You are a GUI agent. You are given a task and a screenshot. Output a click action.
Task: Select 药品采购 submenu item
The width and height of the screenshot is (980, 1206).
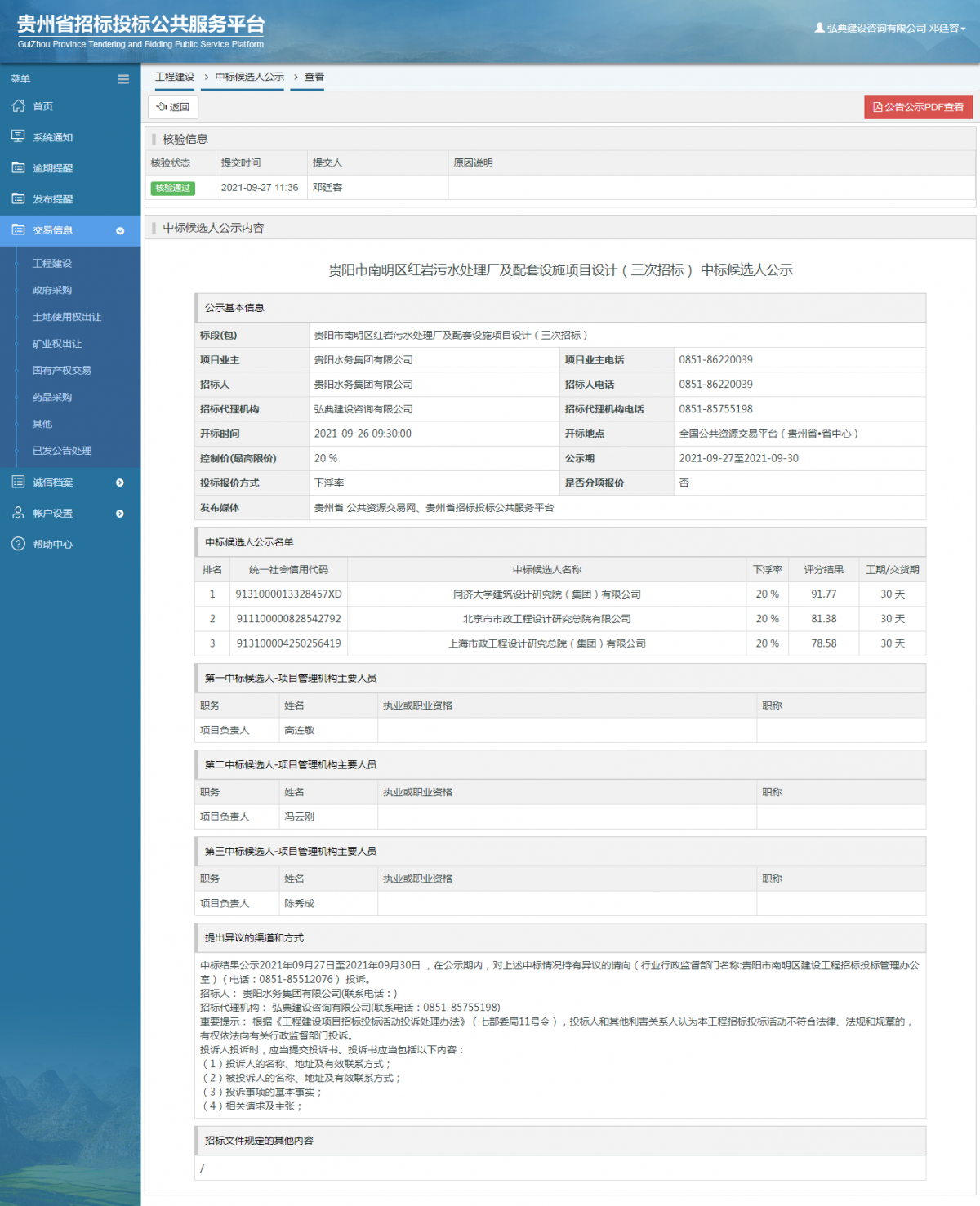click(x=52, y=398)
